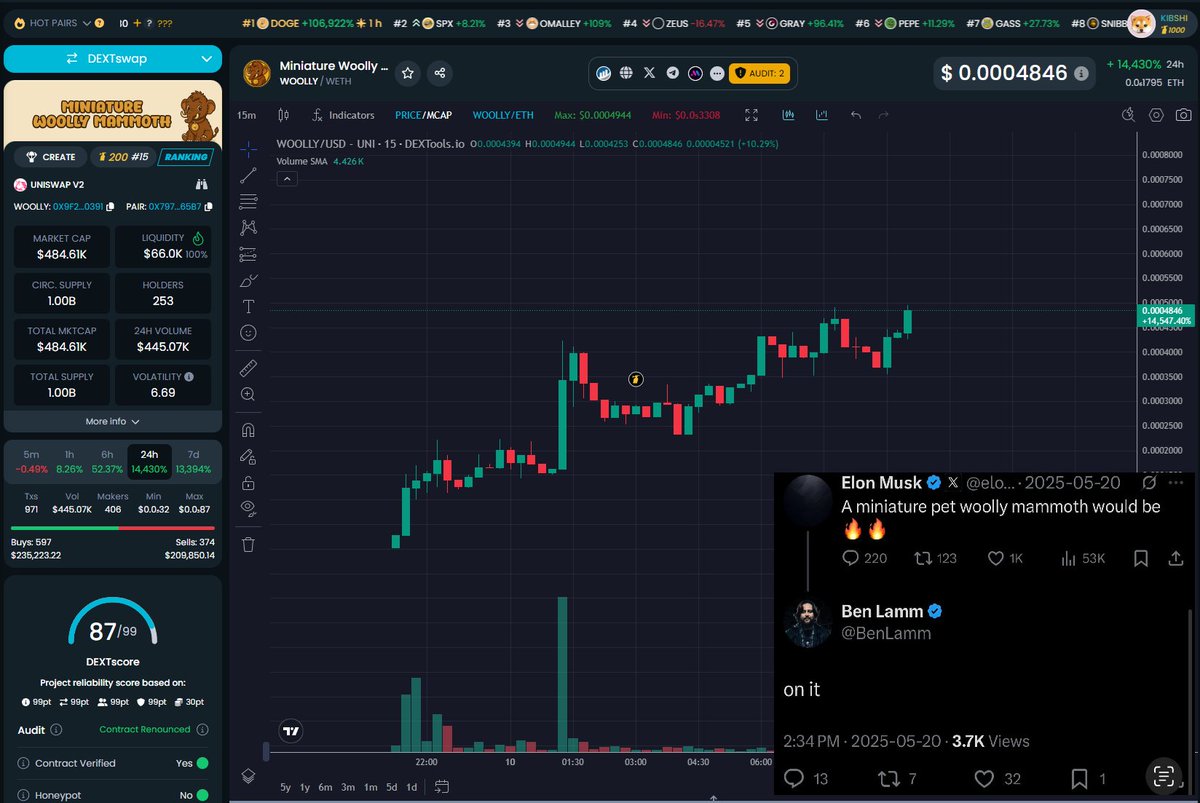
Task: Toggle stay in drawing mode
Action: coord(249,456)
